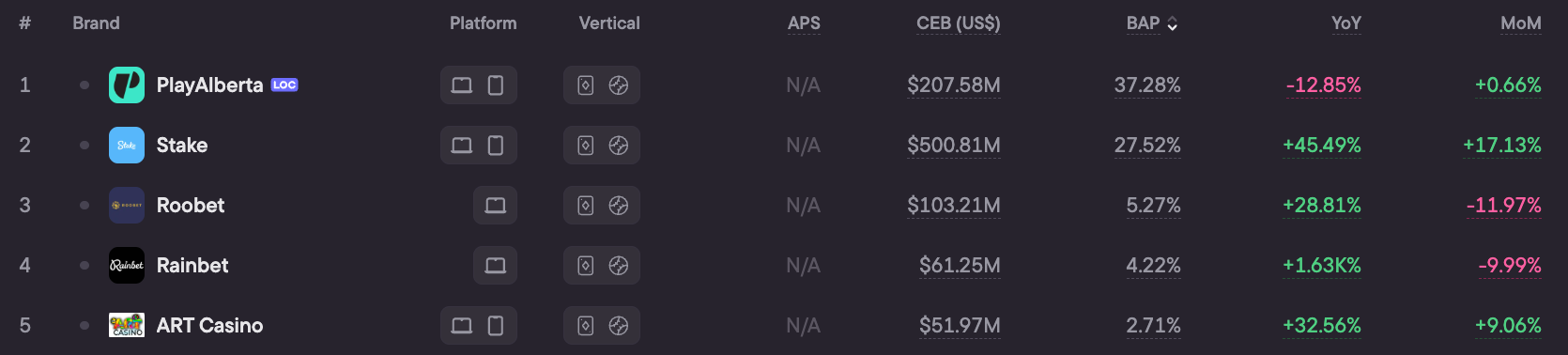Click the Stake brand logo

tap(127, 146)
